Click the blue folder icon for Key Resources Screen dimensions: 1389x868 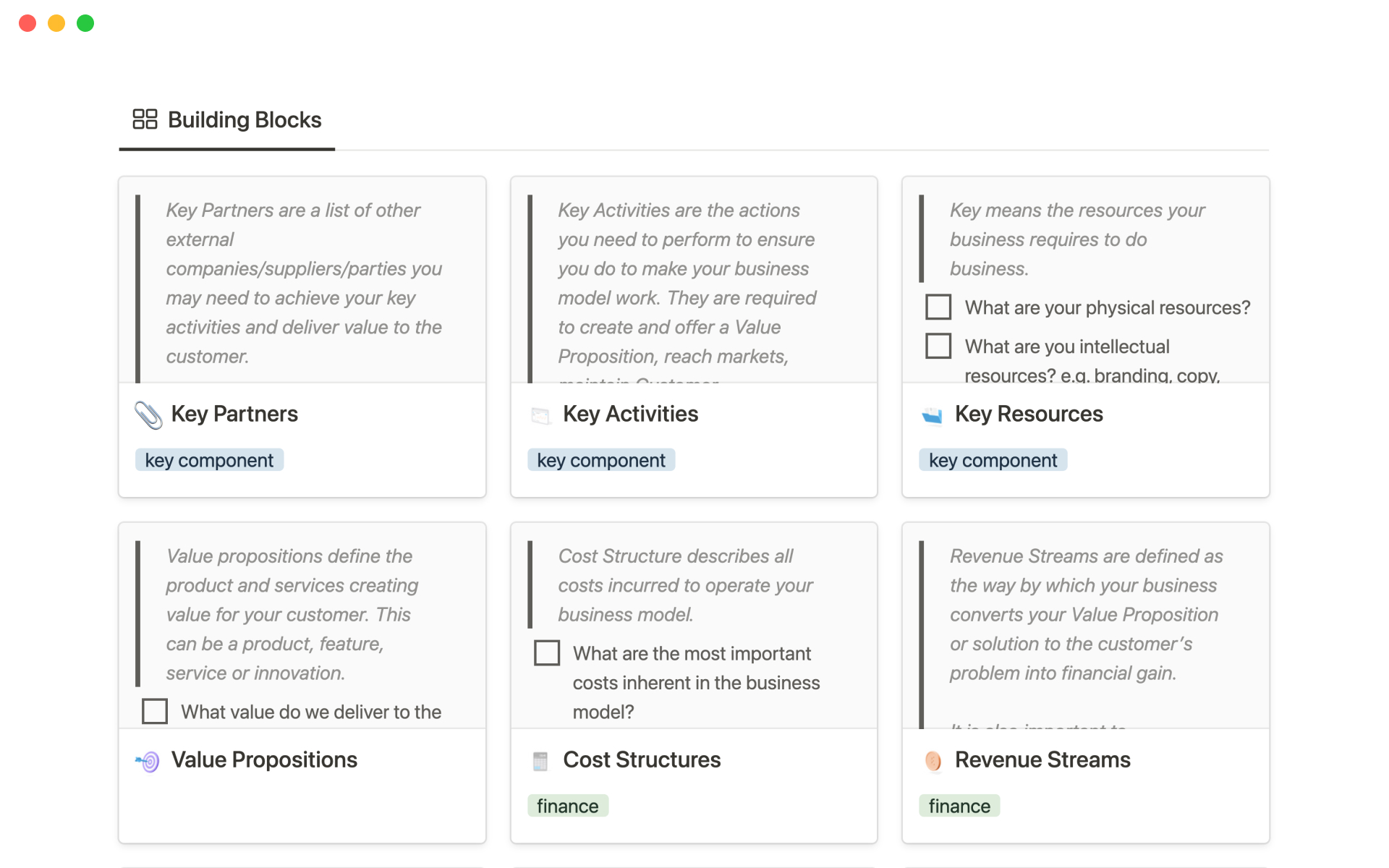coord(932,415)
